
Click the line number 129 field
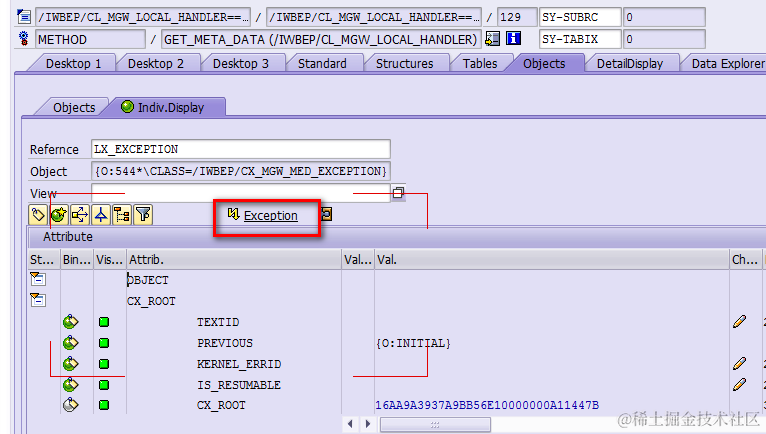coord(517,17)
